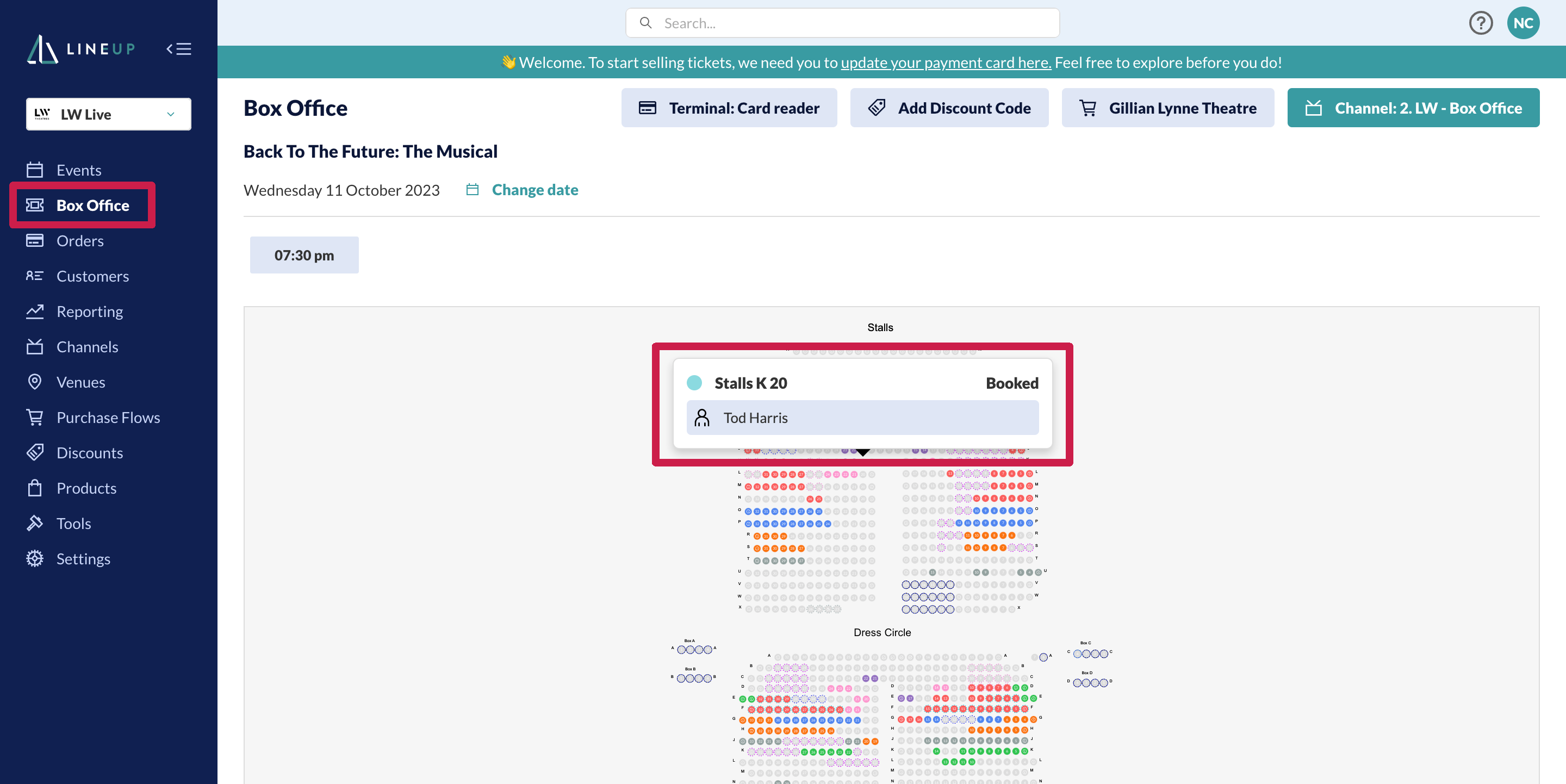Image resolution: width=1566 pixels, height=784 pixels.
Task: Open the Channel: 2. LW - Box Office selector
Action: click(x=1413, y=108)
